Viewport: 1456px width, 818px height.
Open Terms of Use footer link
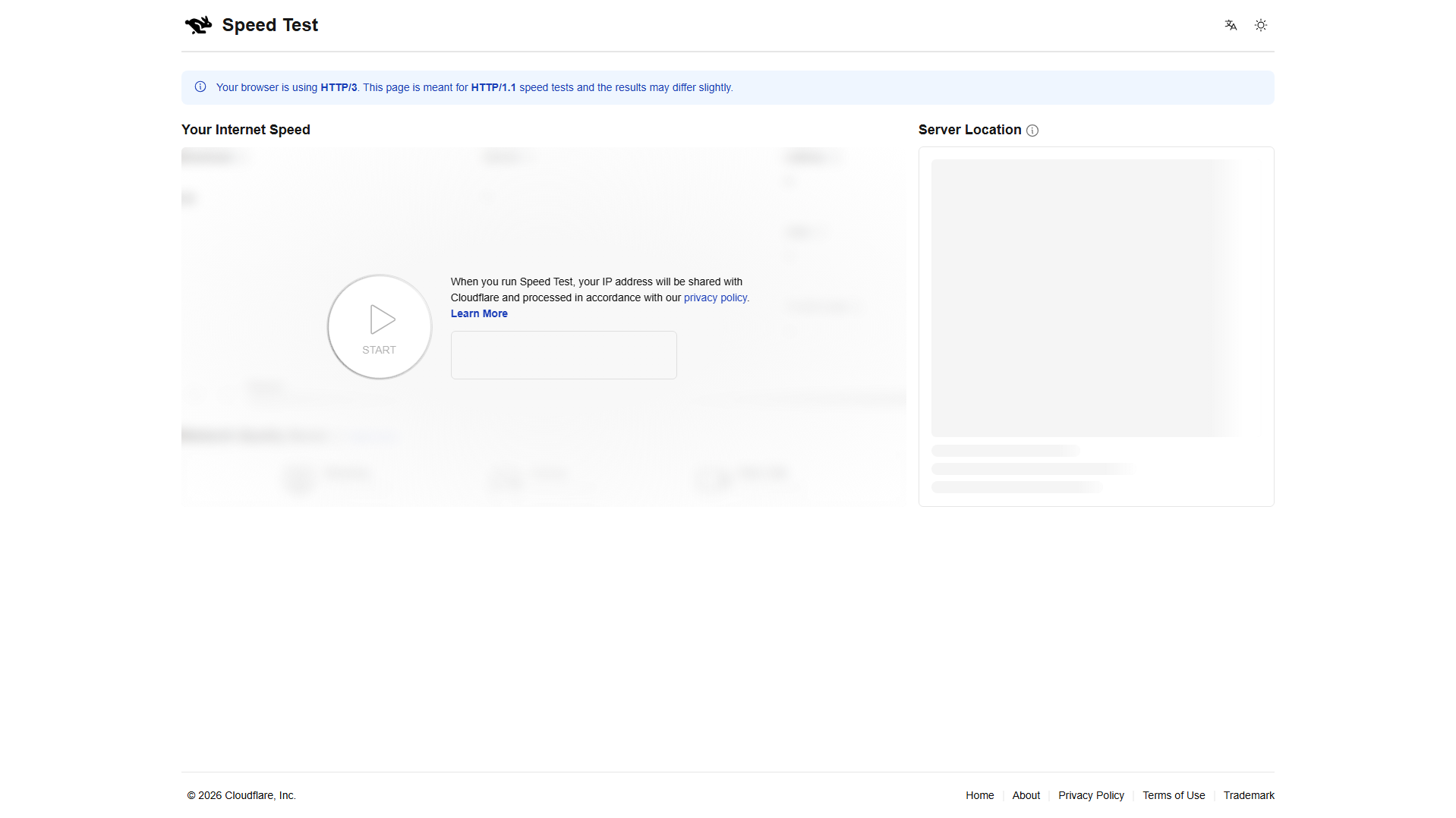[1174, 795]
